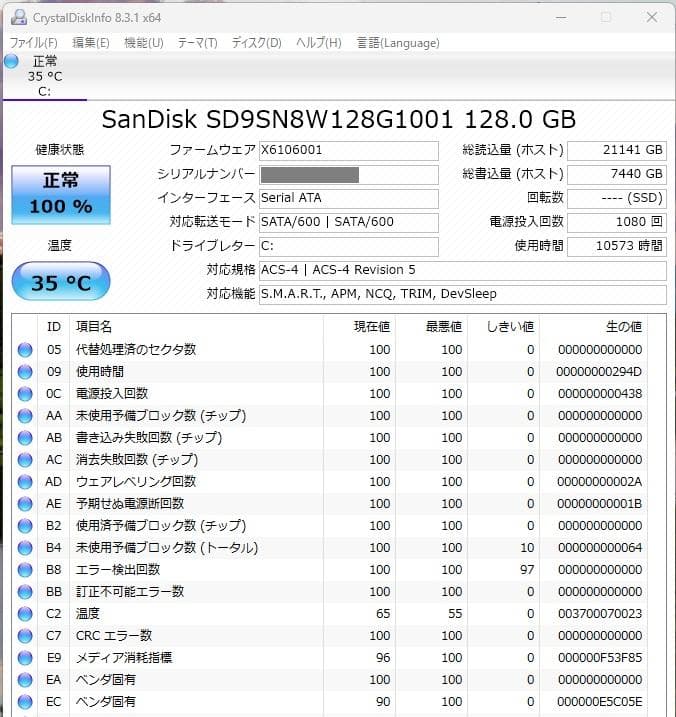Image resolution: width=676 pixels, height=717 pixels.
Task: Click raw value 00000000294D
Action: tap(599, 372)
